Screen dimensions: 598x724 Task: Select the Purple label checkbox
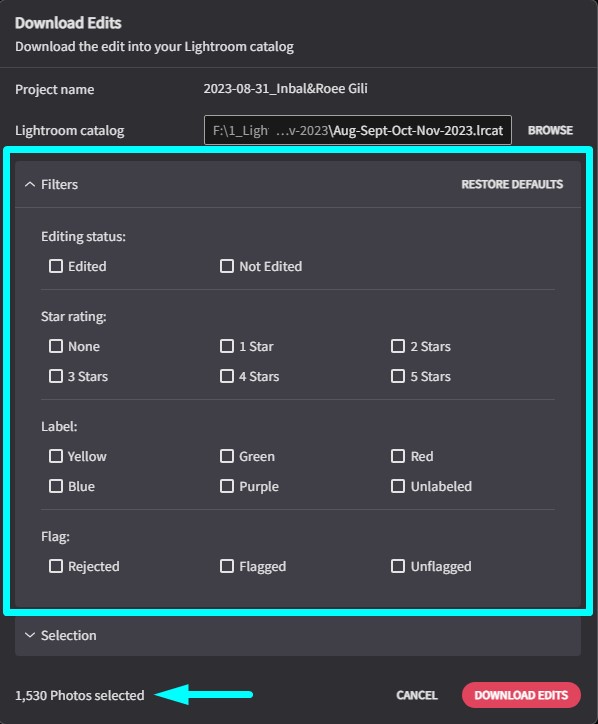pyautogui.click(x=227, y=486)
